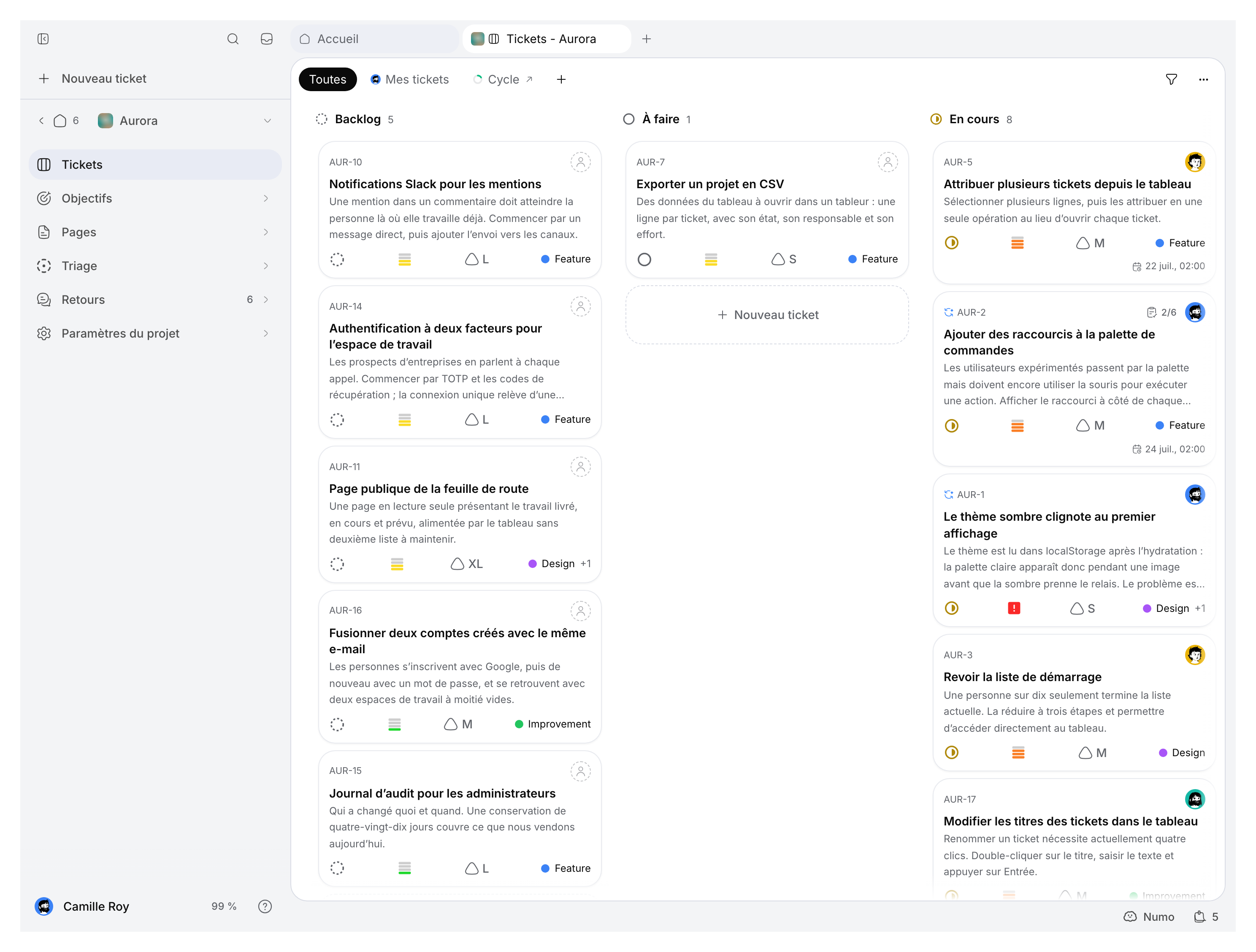
Task: Click the assignee avatar on AUR-3
Action: coord(1195,655)
